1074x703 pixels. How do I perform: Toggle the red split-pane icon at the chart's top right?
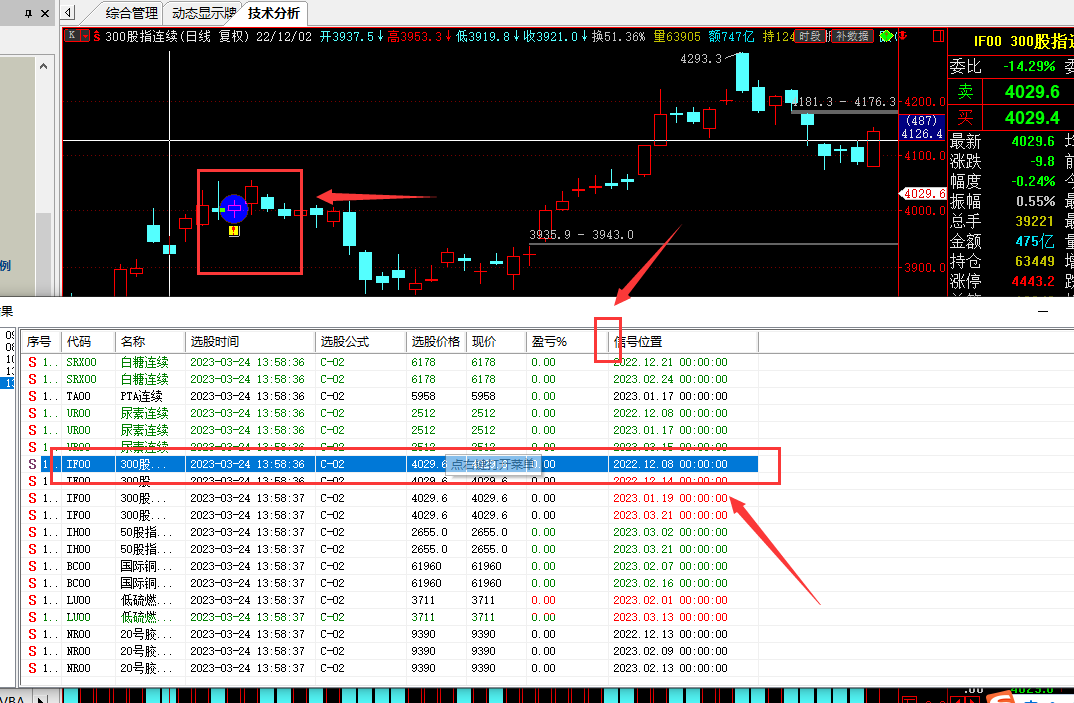(938, 36)
